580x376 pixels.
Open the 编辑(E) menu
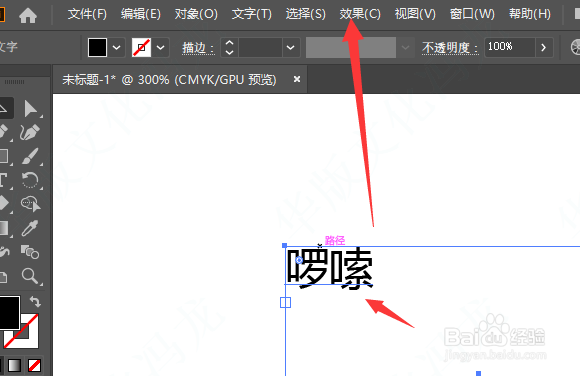point(141,14)
